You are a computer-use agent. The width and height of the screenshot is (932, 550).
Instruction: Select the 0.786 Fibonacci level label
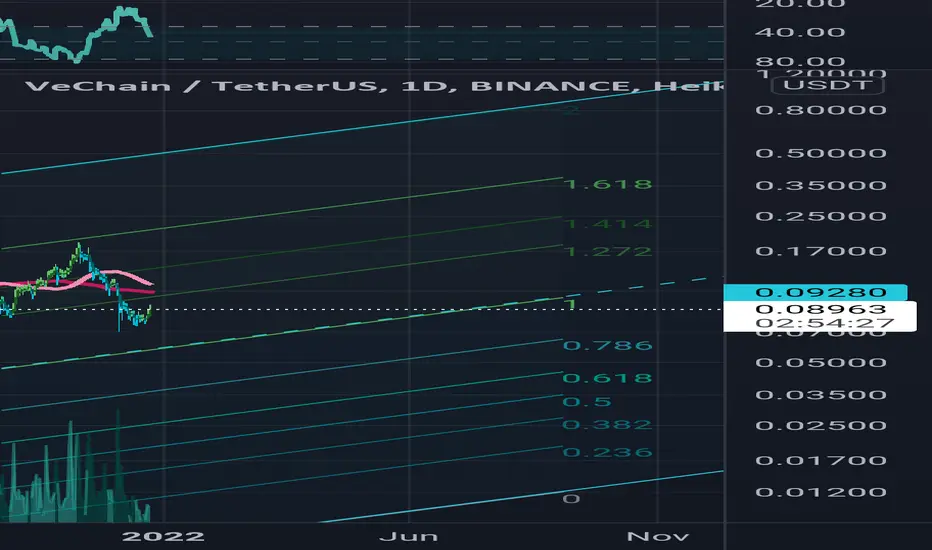click(607, 345)
